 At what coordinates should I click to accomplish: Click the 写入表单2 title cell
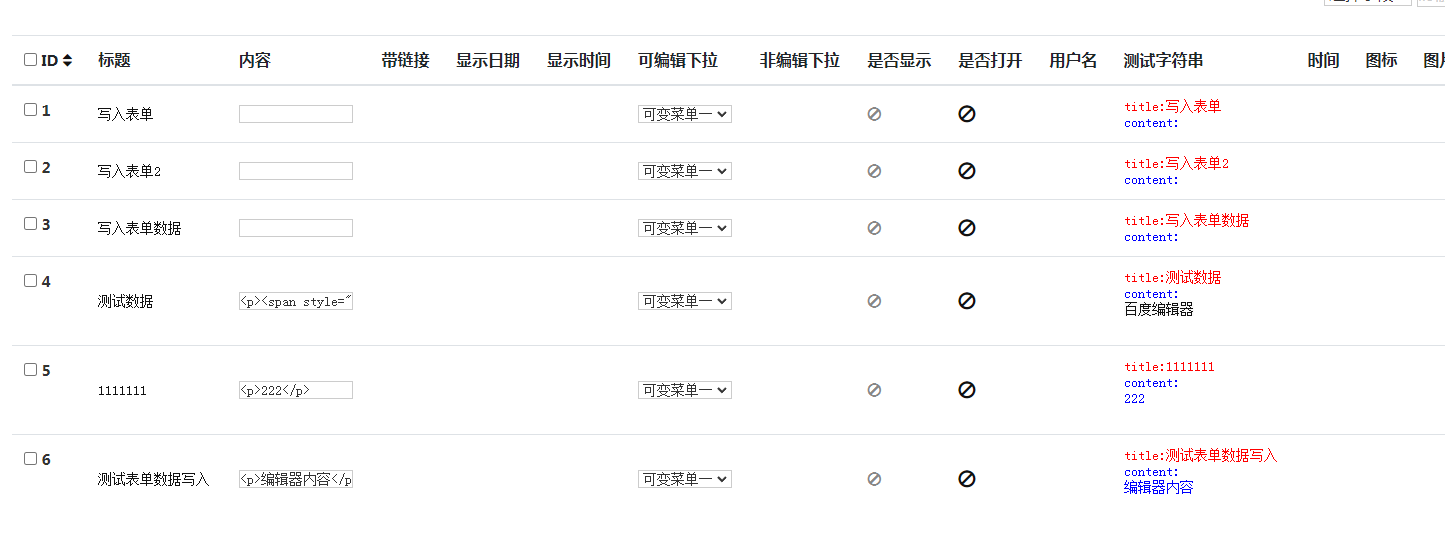[x=129, y=171]
